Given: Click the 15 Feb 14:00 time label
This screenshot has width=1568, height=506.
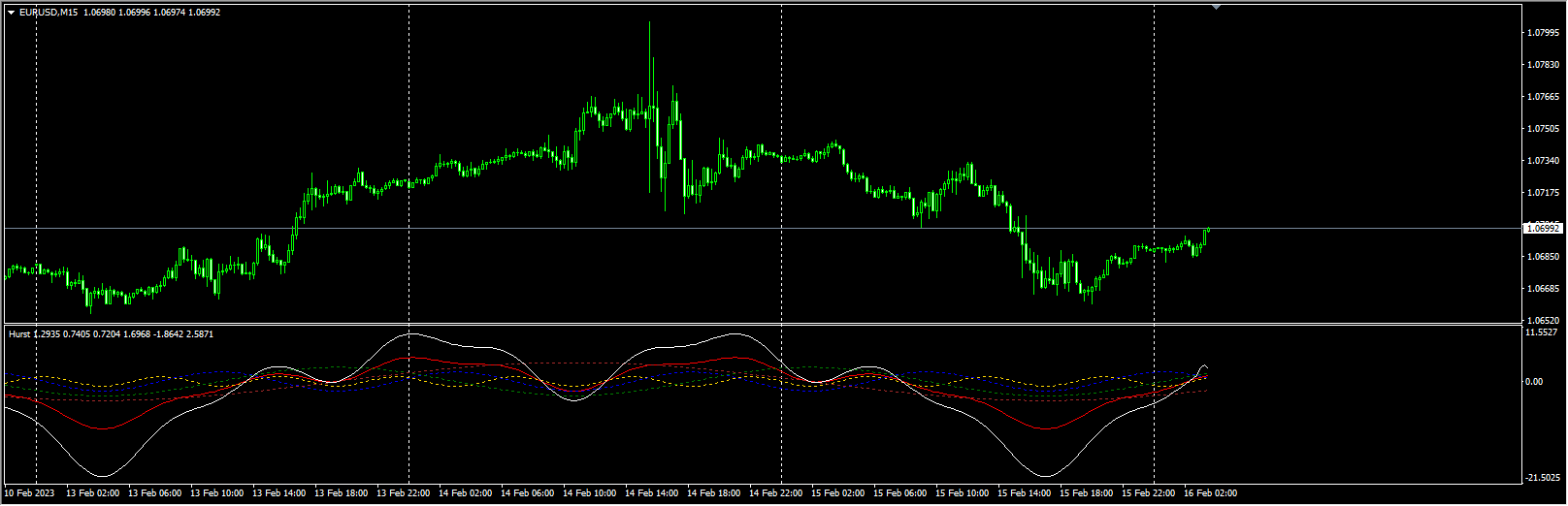Looking at the screenshot, I should (x=1025, y=493).
